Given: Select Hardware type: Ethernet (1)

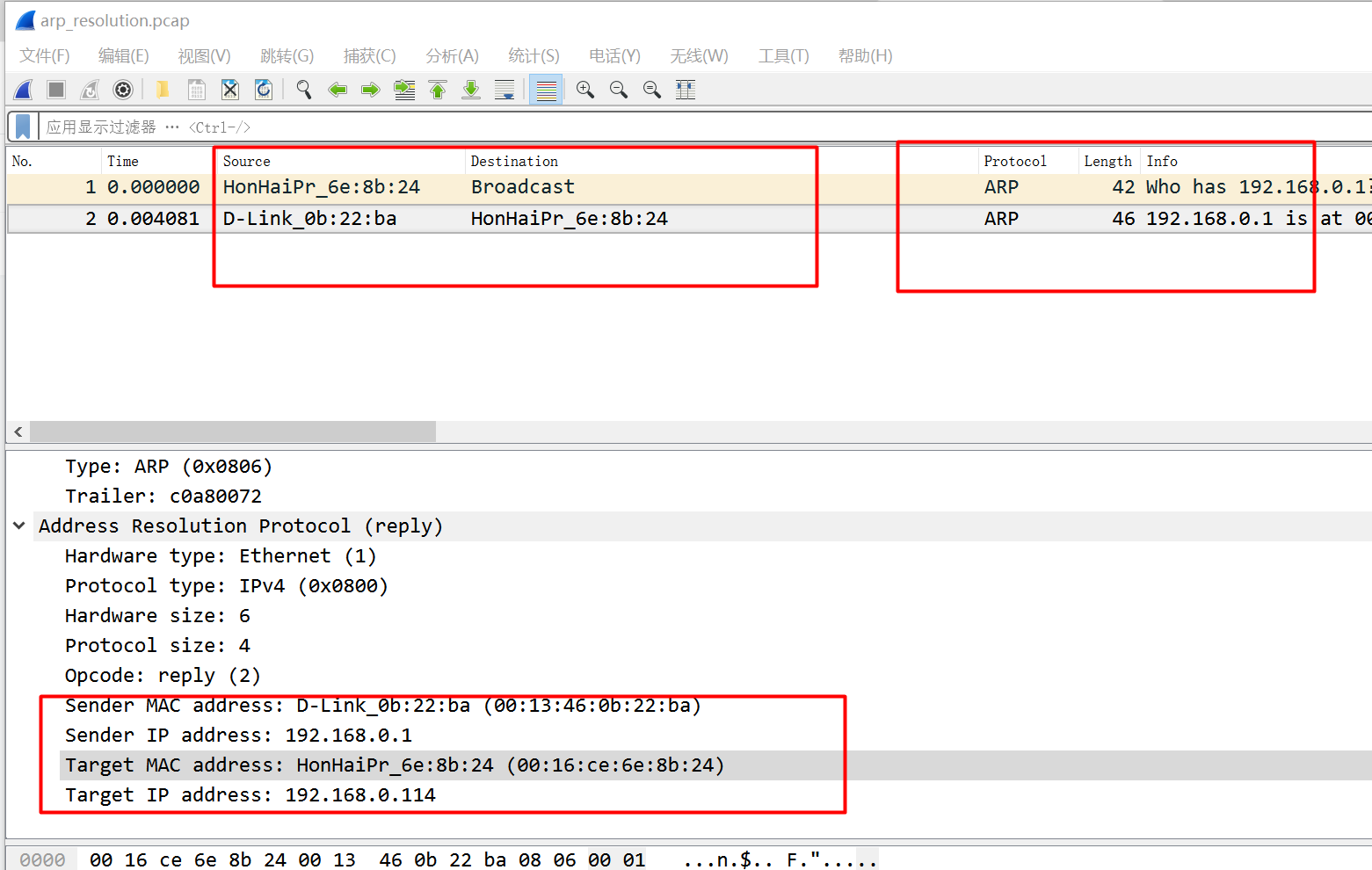Looking at the screenshot, I should tap(221, 556).
